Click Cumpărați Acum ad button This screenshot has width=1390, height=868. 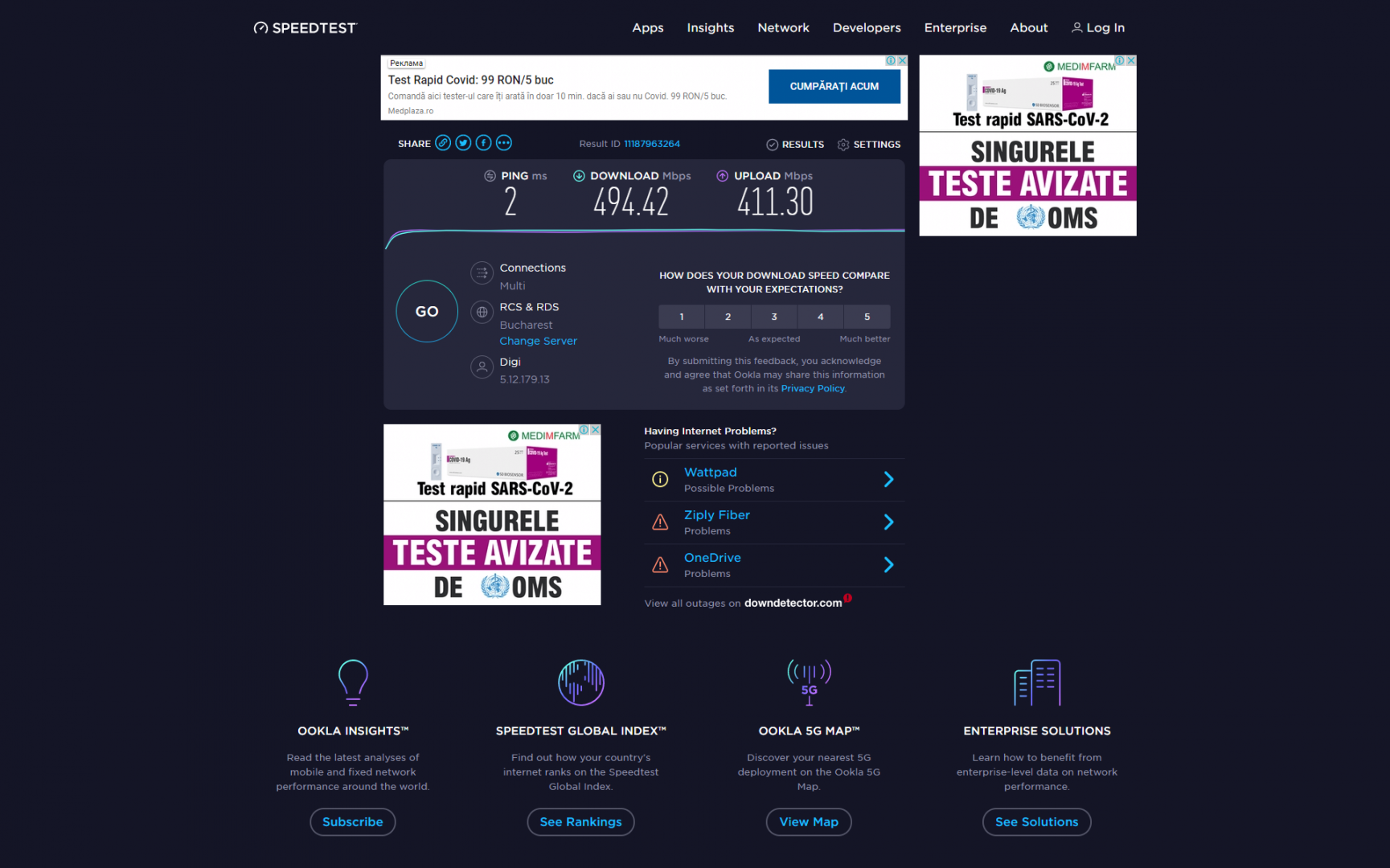point(834,86)
